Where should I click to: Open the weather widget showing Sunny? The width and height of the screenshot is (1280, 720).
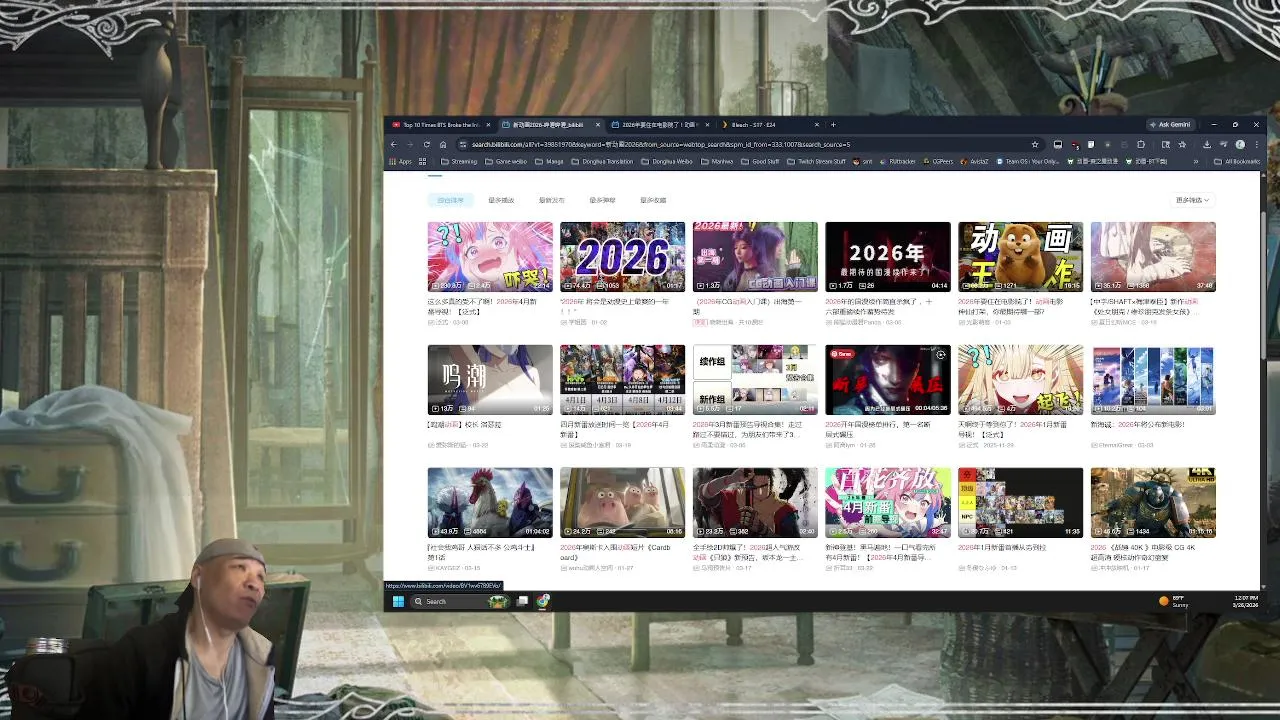(x=1173, y=601)
